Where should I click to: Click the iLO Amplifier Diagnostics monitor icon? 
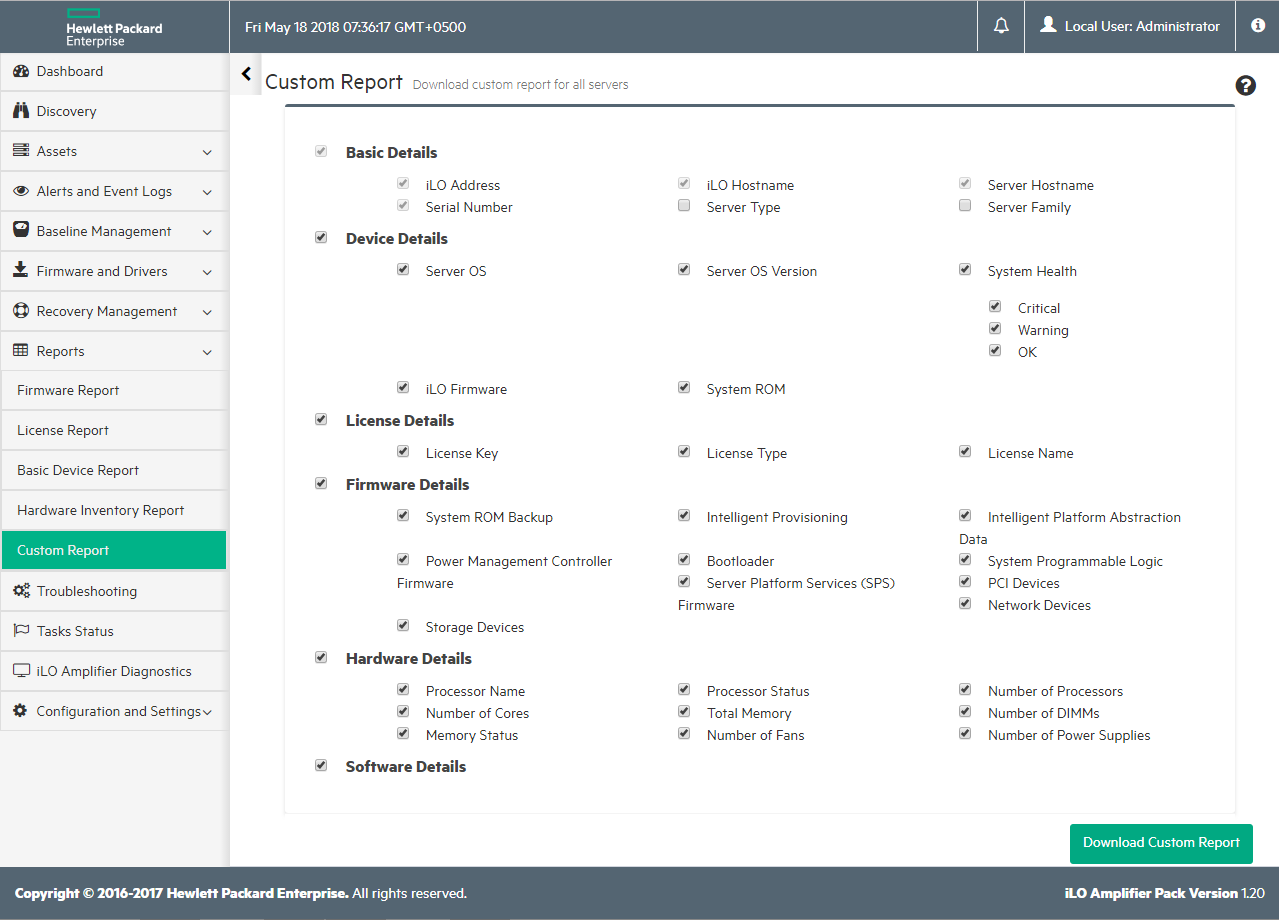[x=20, y=671]
